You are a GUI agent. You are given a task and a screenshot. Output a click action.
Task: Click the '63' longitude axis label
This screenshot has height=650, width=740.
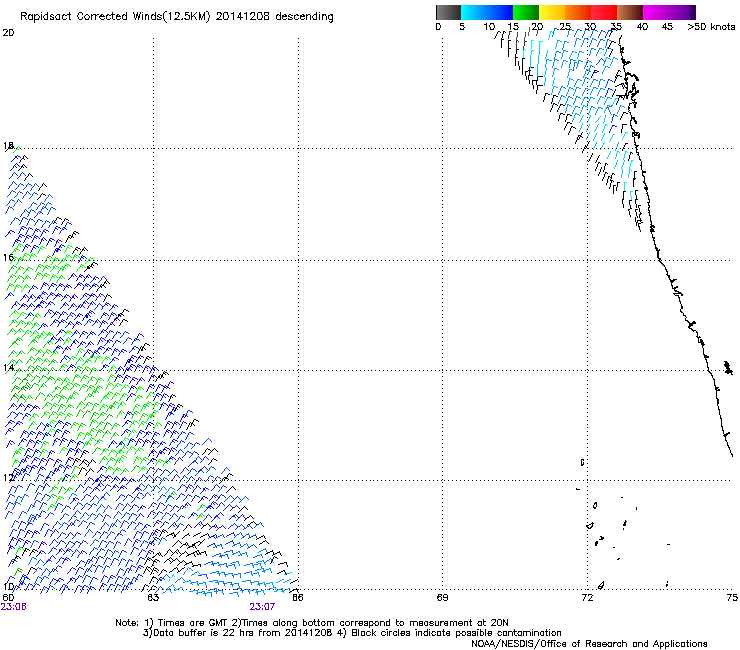point(153,598)
